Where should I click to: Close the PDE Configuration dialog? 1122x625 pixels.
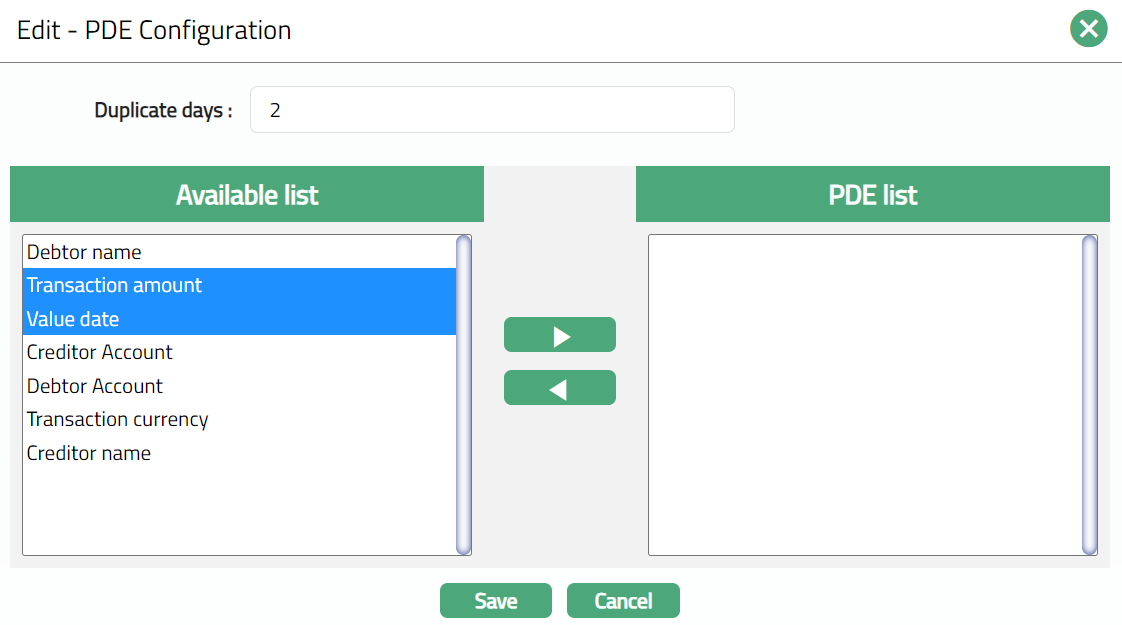click(1088, 29)
